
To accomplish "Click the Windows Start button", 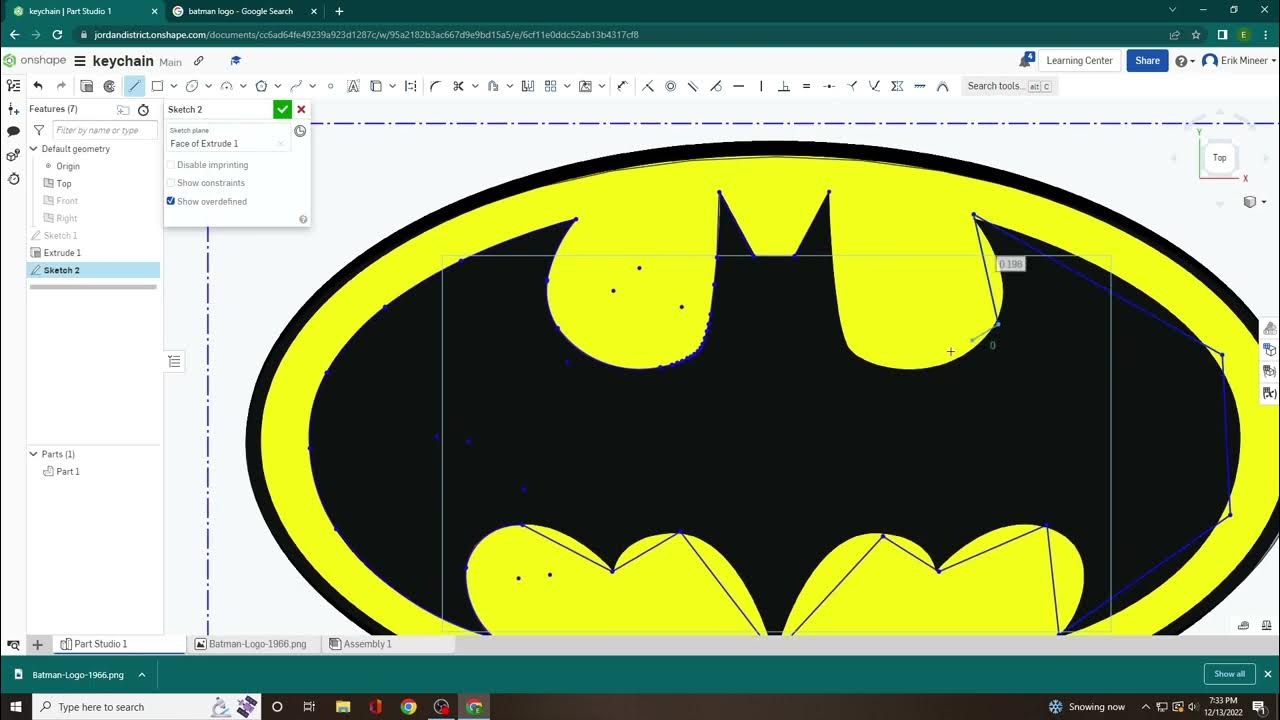I will point(15,707).
